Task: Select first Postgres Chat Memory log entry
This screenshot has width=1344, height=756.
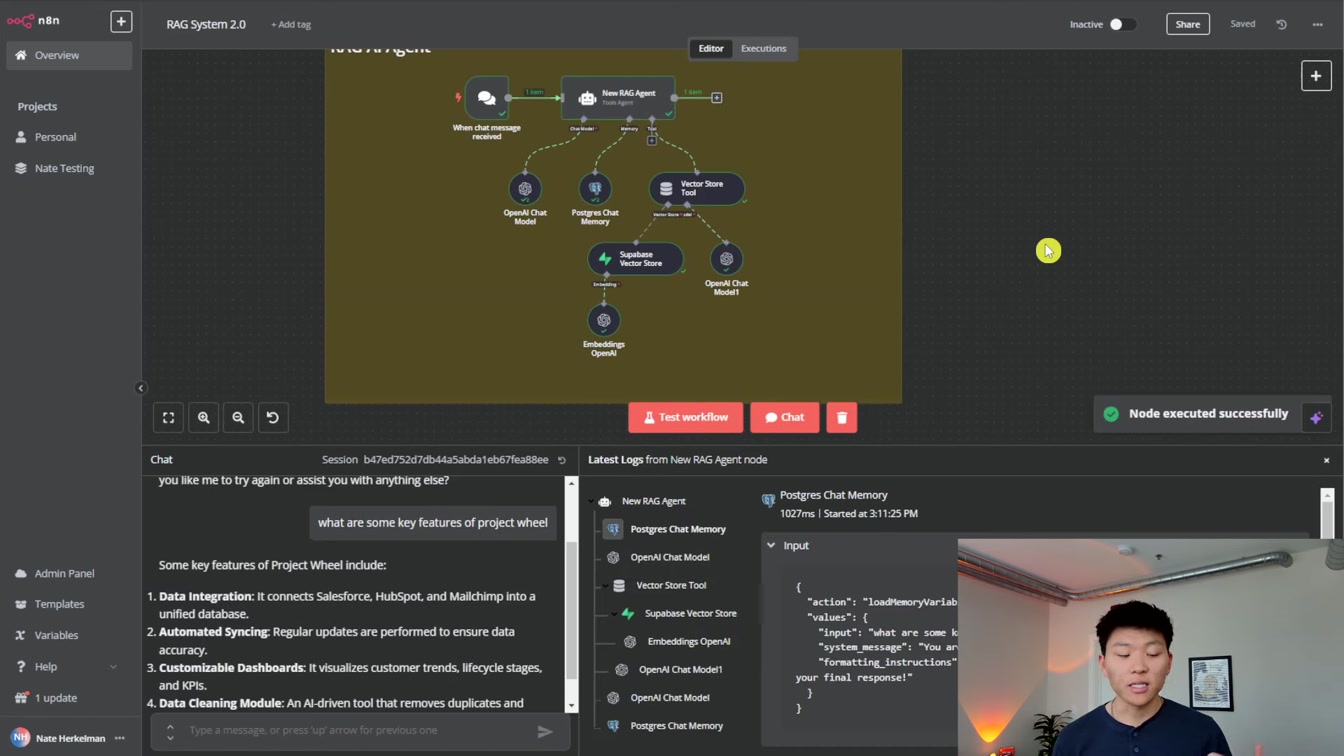Action: 677,529
